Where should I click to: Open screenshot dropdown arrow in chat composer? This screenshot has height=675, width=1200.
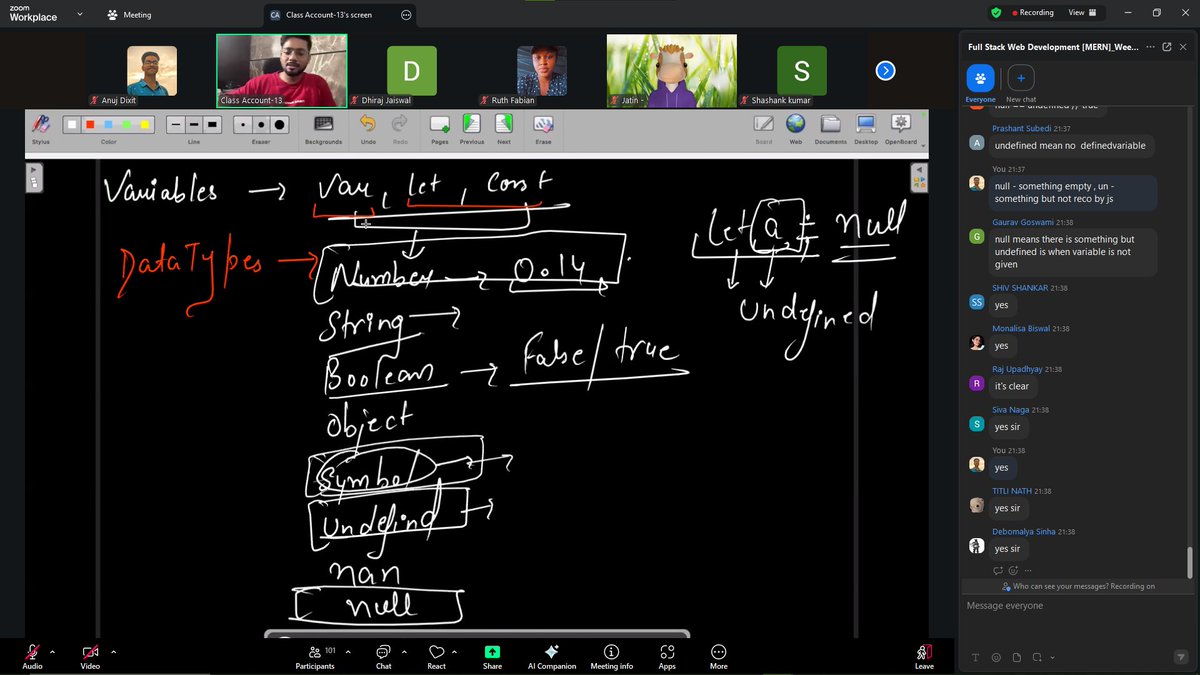pyautogui.click(x=1051, y=657)
